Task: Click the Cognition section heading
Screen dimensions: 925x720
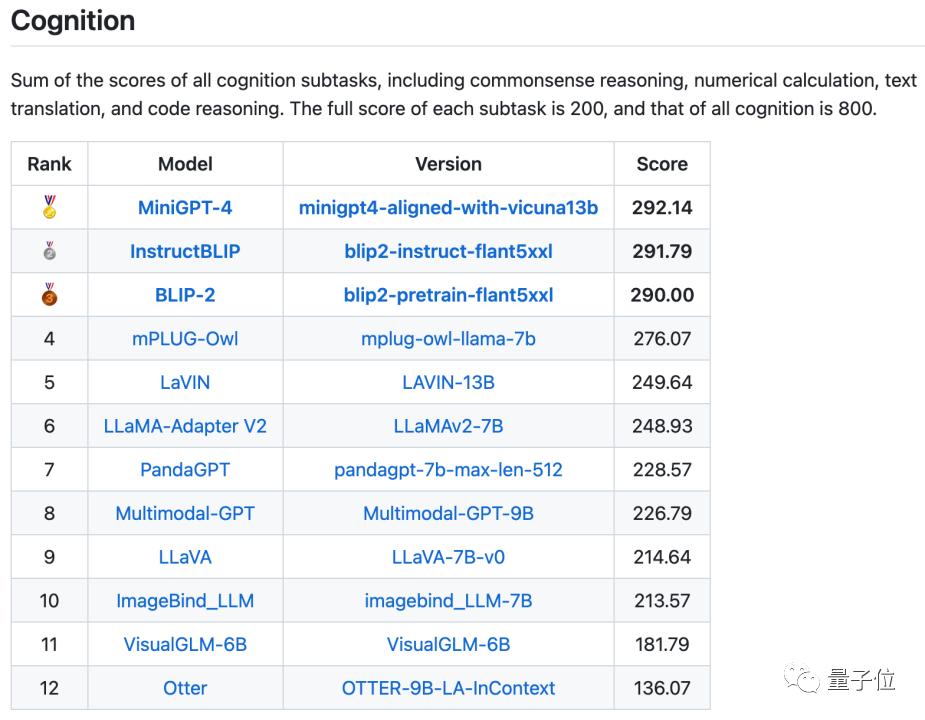Action: tap(73, 21)
